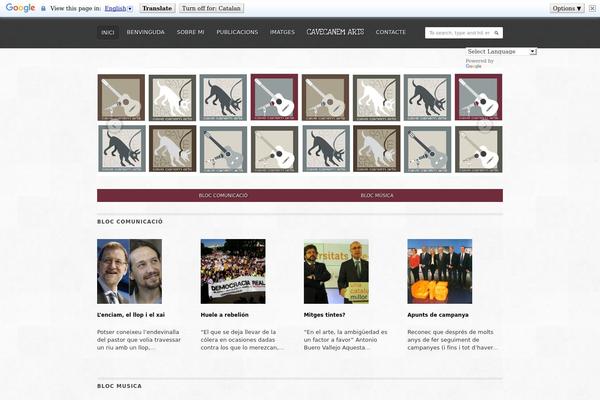Open the Options dropdown
Image resolution: width=600 pixels, height=400 pixels.
click(x=567, y=8)
